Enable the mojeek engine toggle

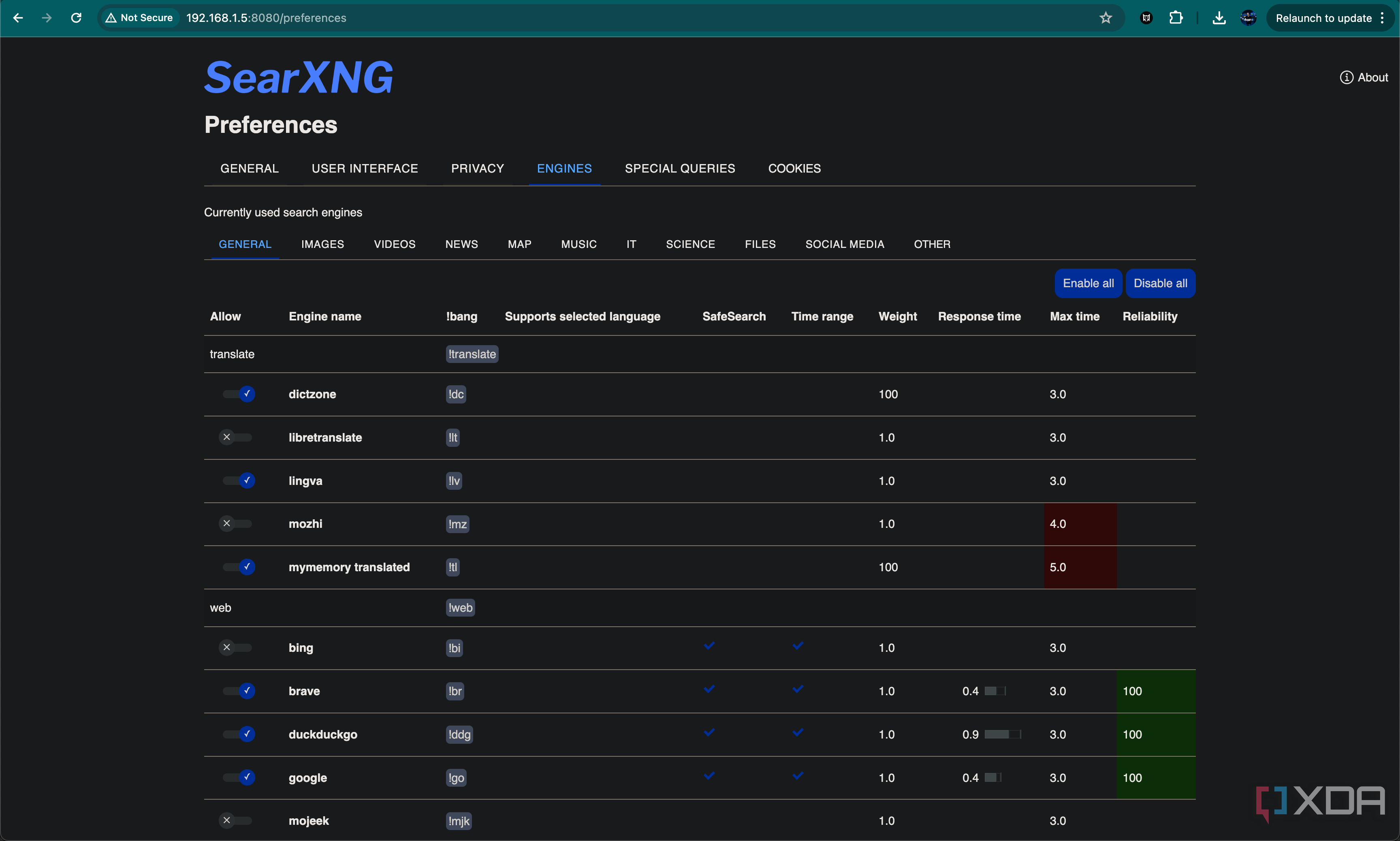[236, 821]
